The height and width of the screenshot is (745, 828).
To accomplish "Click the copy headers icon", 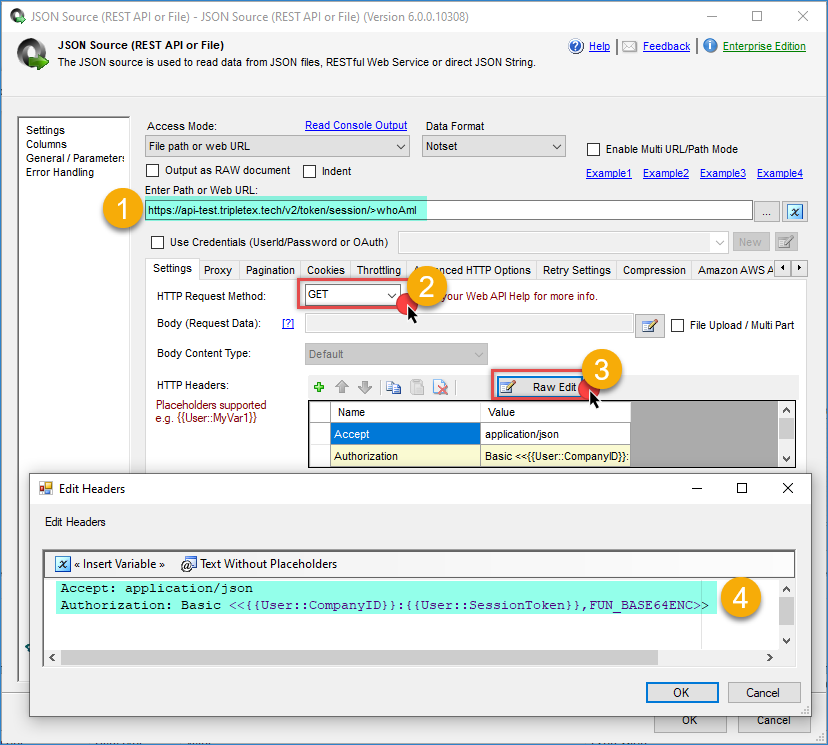I will (x=394, y=387).
